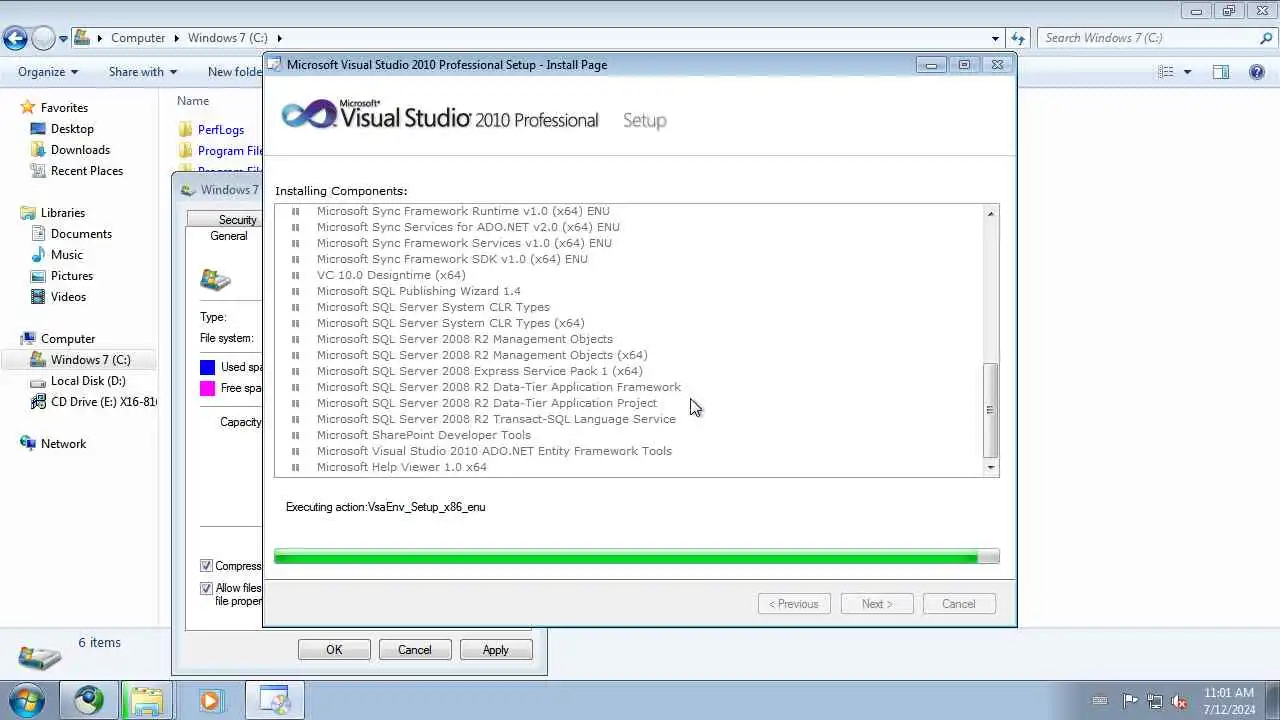The width and height of the screenshot is (1280, 720).
Task: Click the on-screen keyboard tray icon
Action: pyautogui.click(x=1101, y=701)
